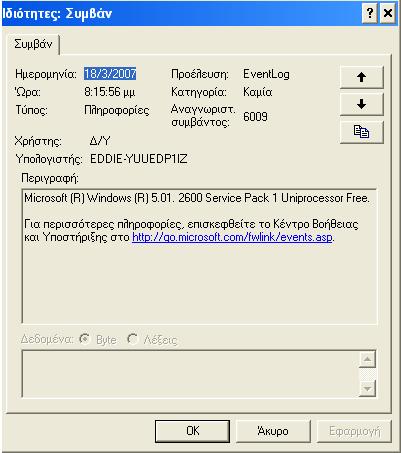Close the Ιδιότητες: Συμβάν dialog
The image size is (401, 453).
[388, 13]
